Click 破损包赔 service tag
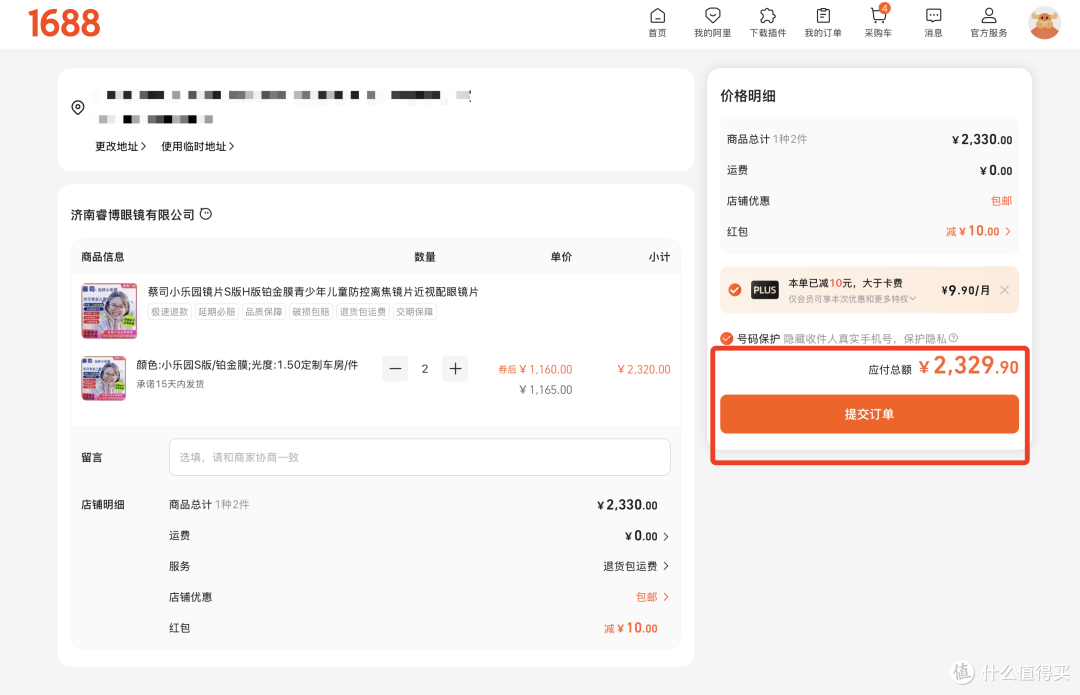 point(311,312)
